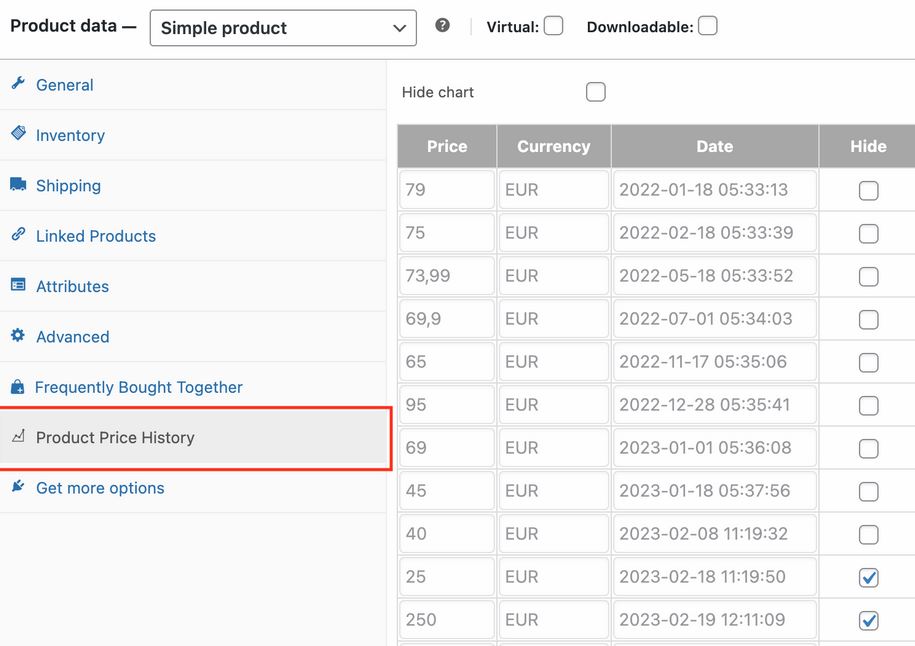The width and height of the screenshot is (915, 646).
Task: Enable the Downloadable checkbox
Action: 707,26
